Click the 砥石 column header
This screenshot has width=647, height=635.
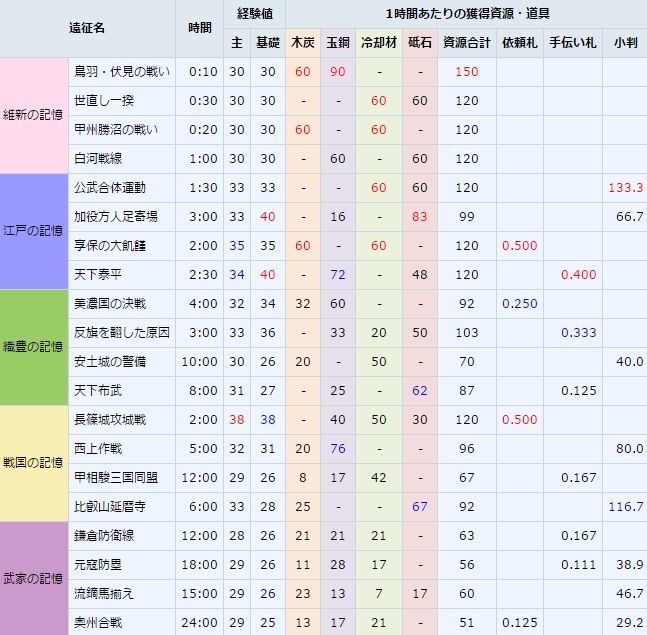click(420, 42)
